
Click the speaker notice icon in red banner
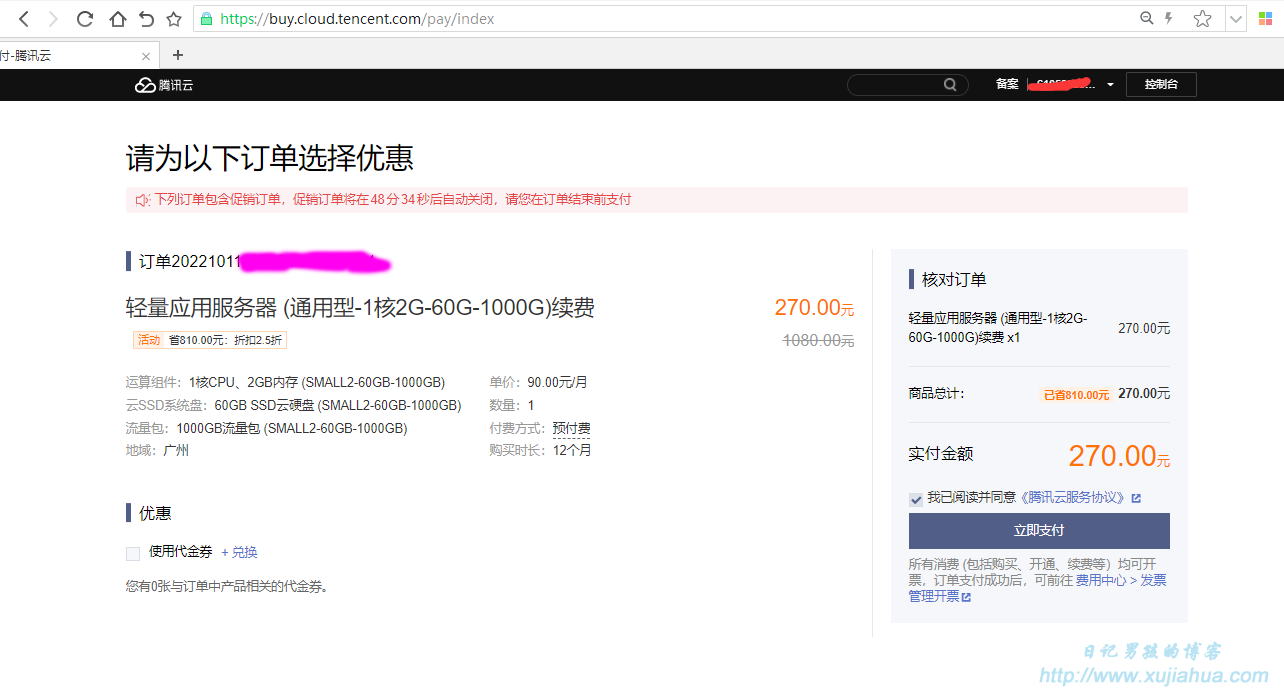point(143,200)
